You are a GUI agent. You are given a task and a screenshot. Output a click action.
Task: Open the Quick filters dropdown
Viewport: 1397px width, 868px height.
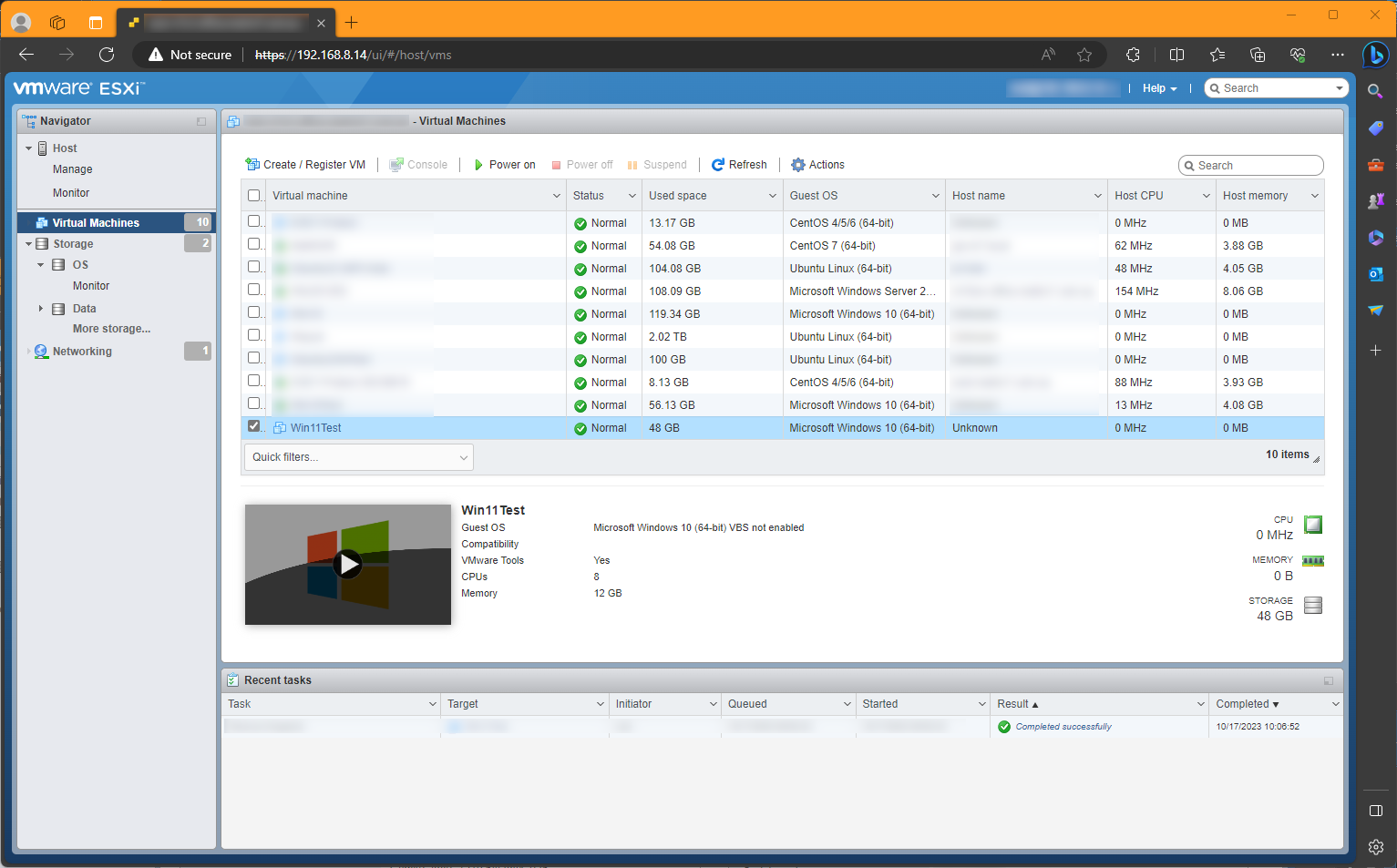coord(358,456)
